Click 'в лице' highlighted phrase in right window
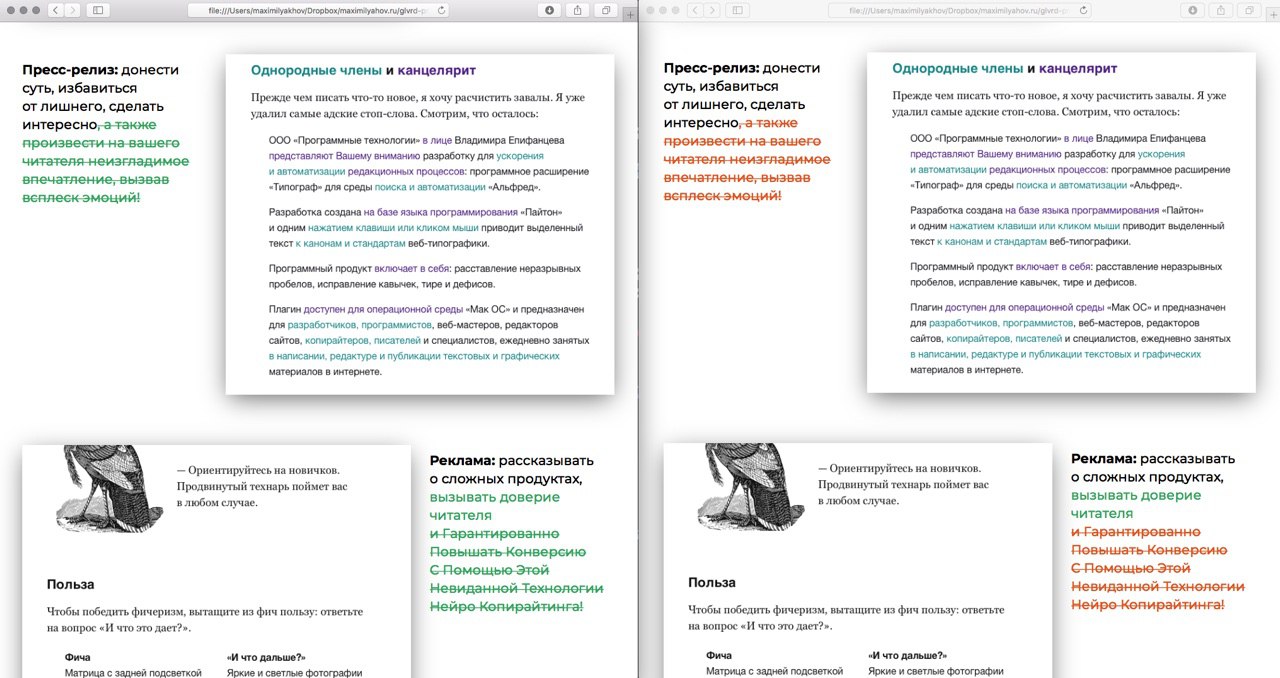Screen dimensions: 1280x678 (1078, 139)
